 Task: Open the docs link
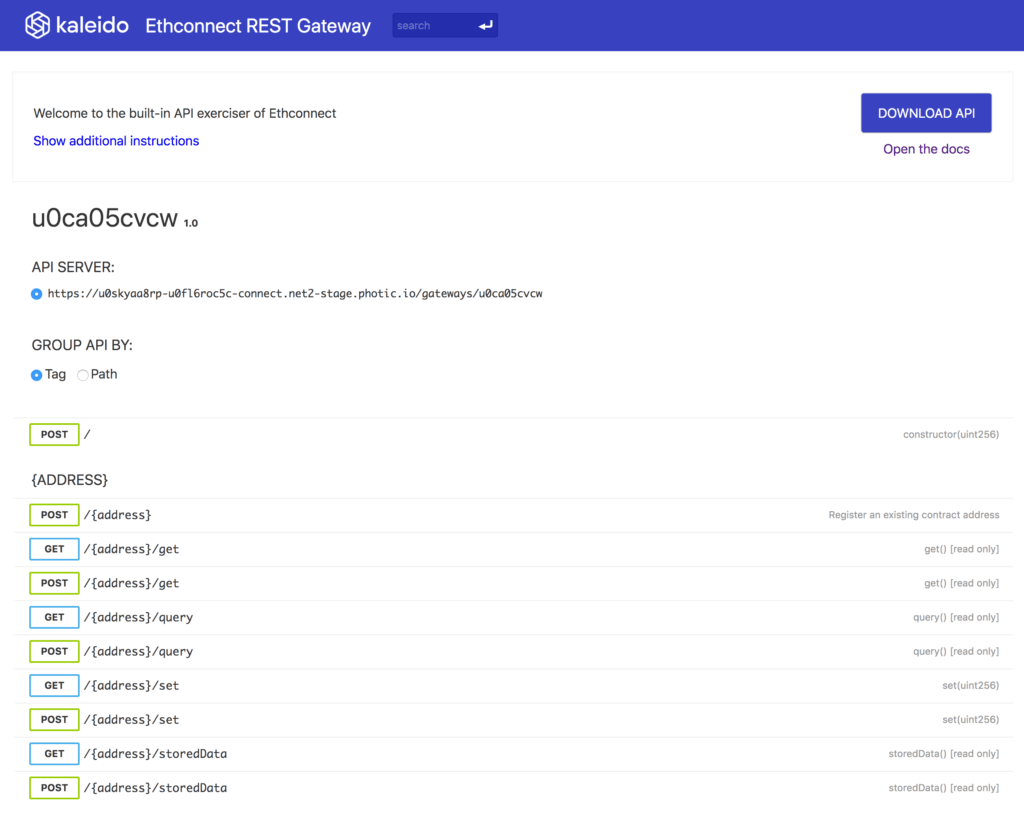coord(926,149)
